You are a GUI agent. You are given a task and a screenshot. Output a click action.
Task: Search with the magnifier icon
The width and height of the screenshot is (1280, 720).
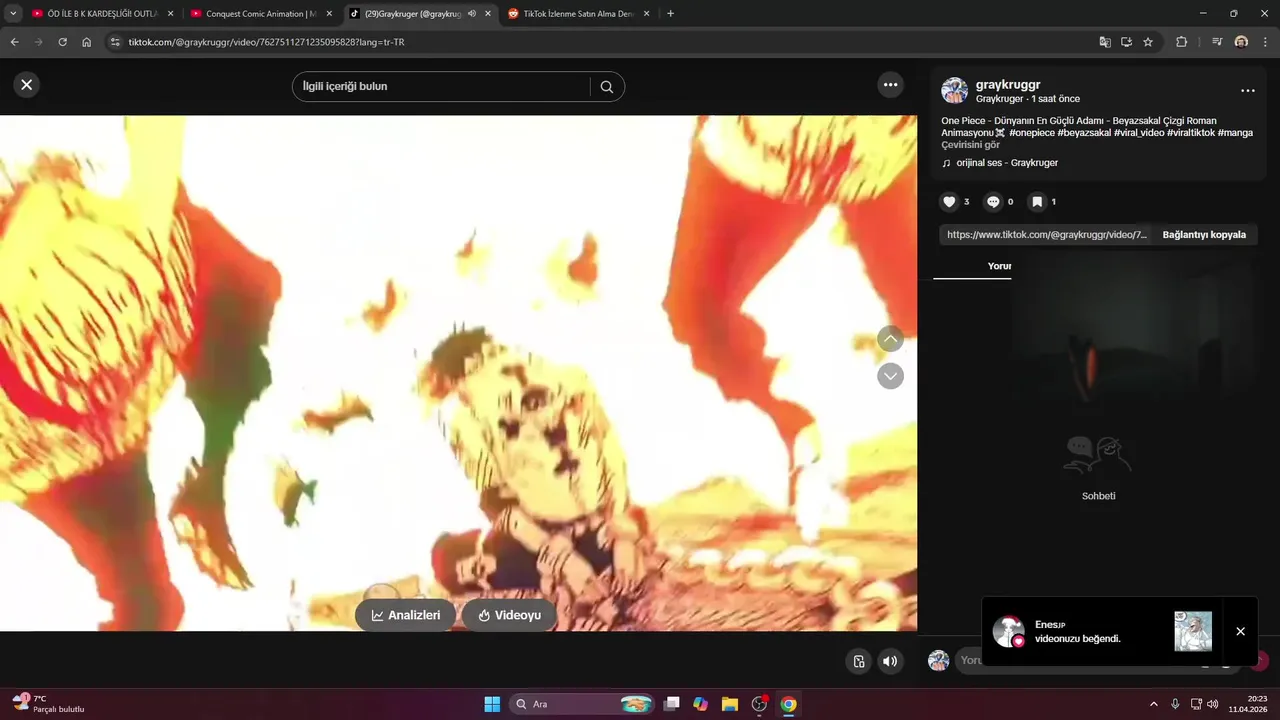tap(607, 87)
